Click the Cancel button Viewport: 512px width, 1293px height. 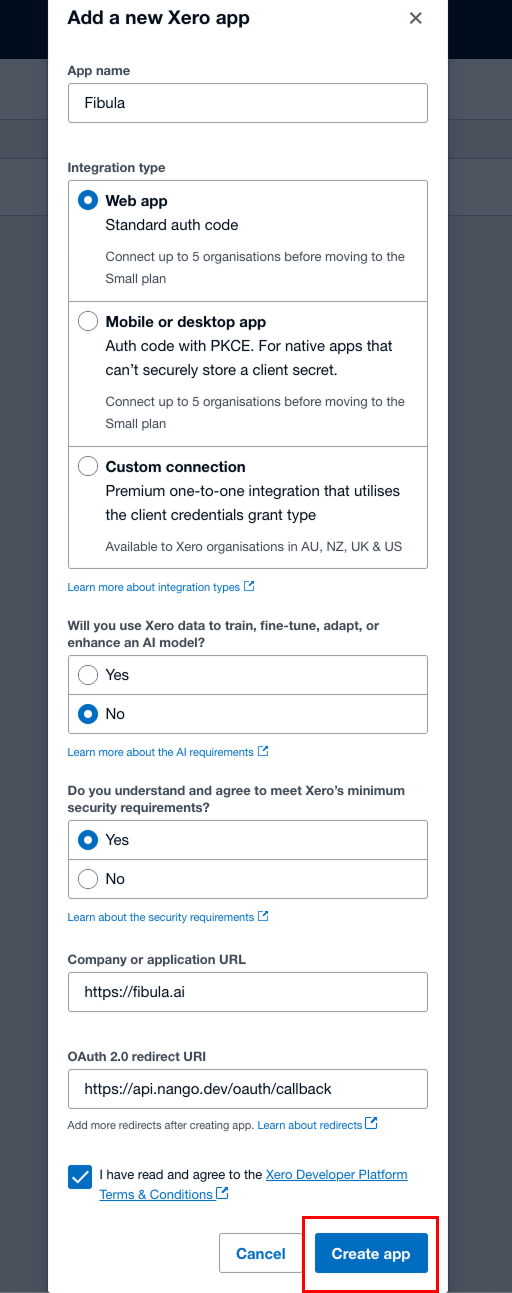[261, 1254]
